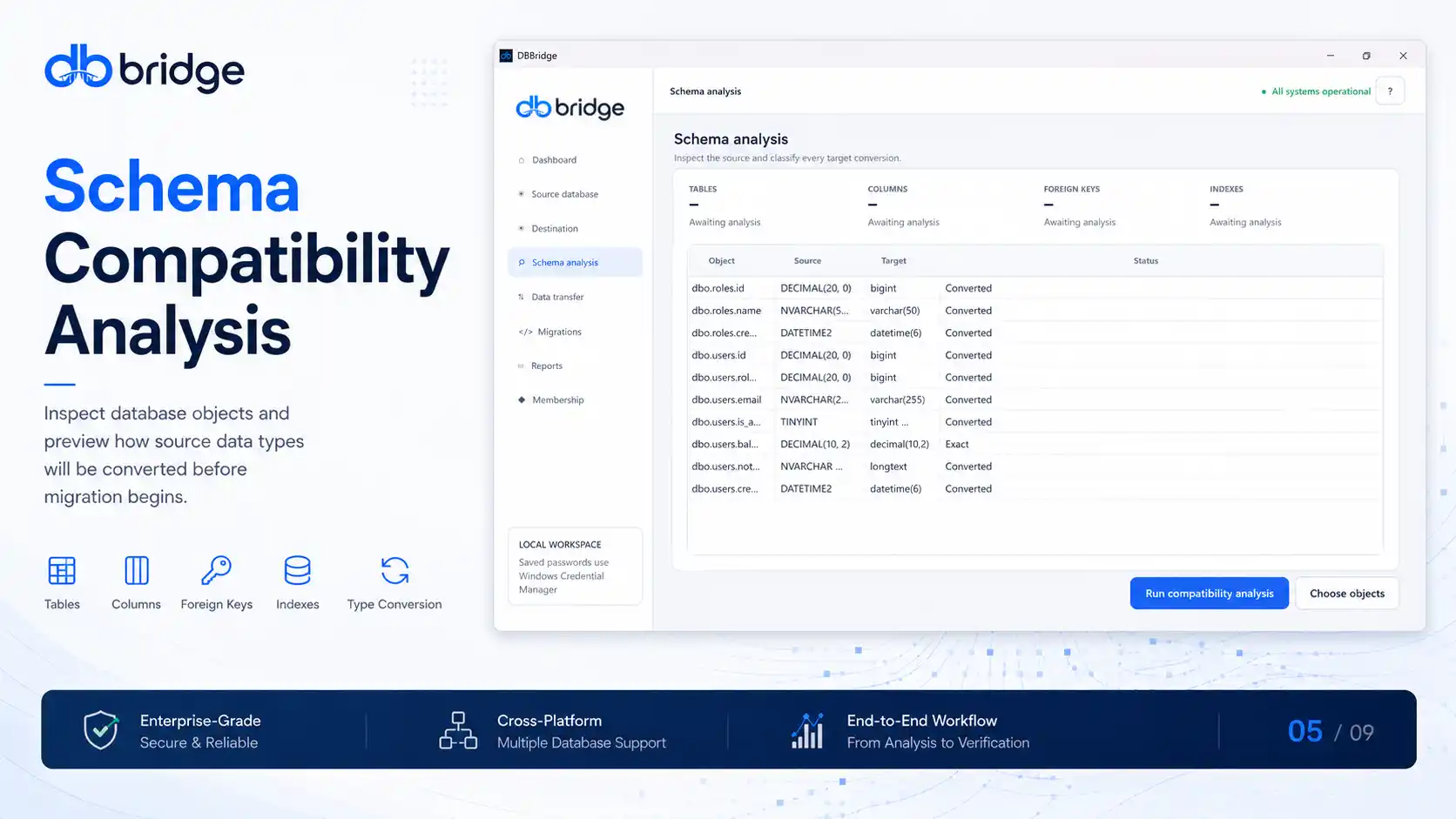
Task: Click the Foreign Keys key icon
Action: (216, 571)
